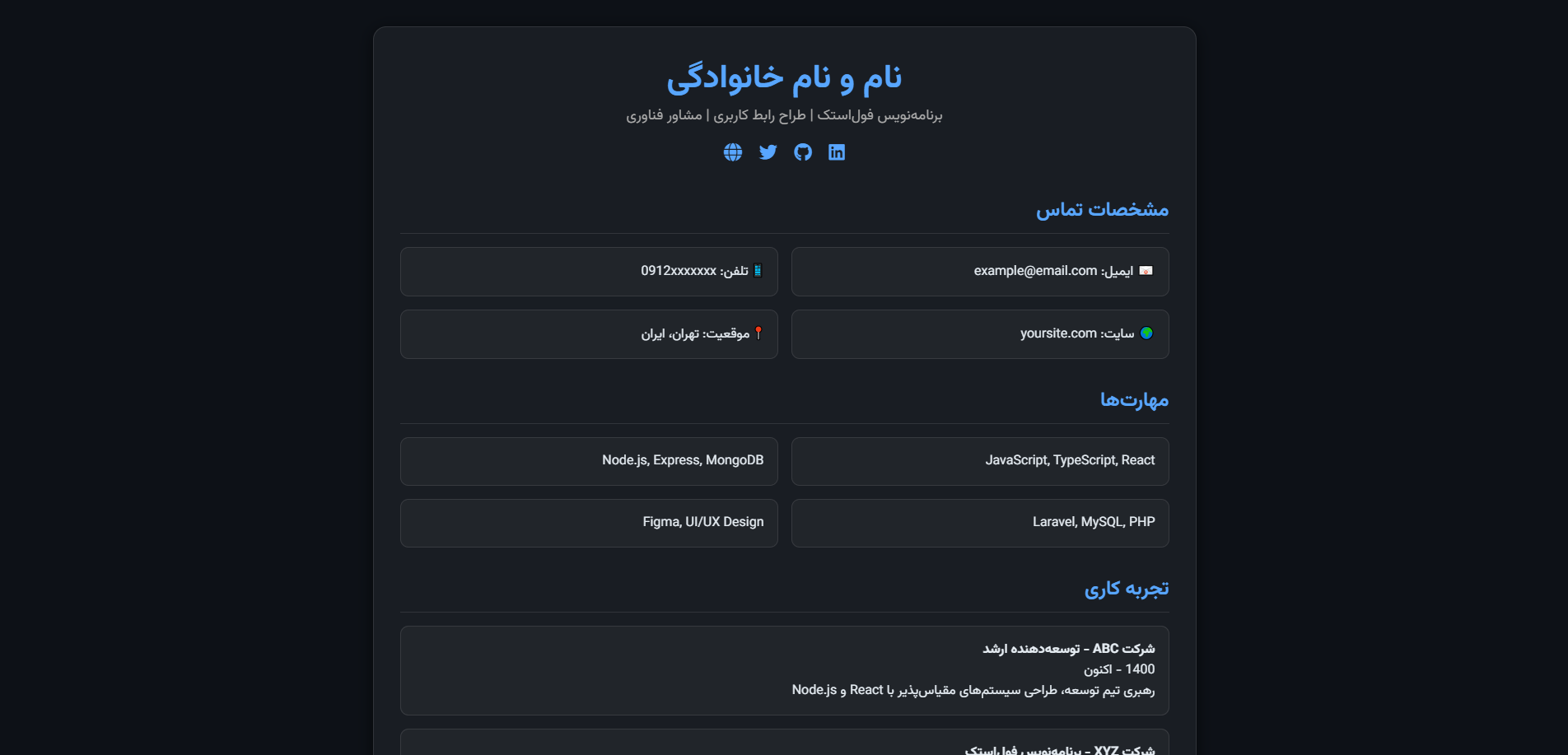The width and height of the screenshot is (1568, 755).
Task: Click the globe icon beside yoursite.com
Action: coord(1146,333)
